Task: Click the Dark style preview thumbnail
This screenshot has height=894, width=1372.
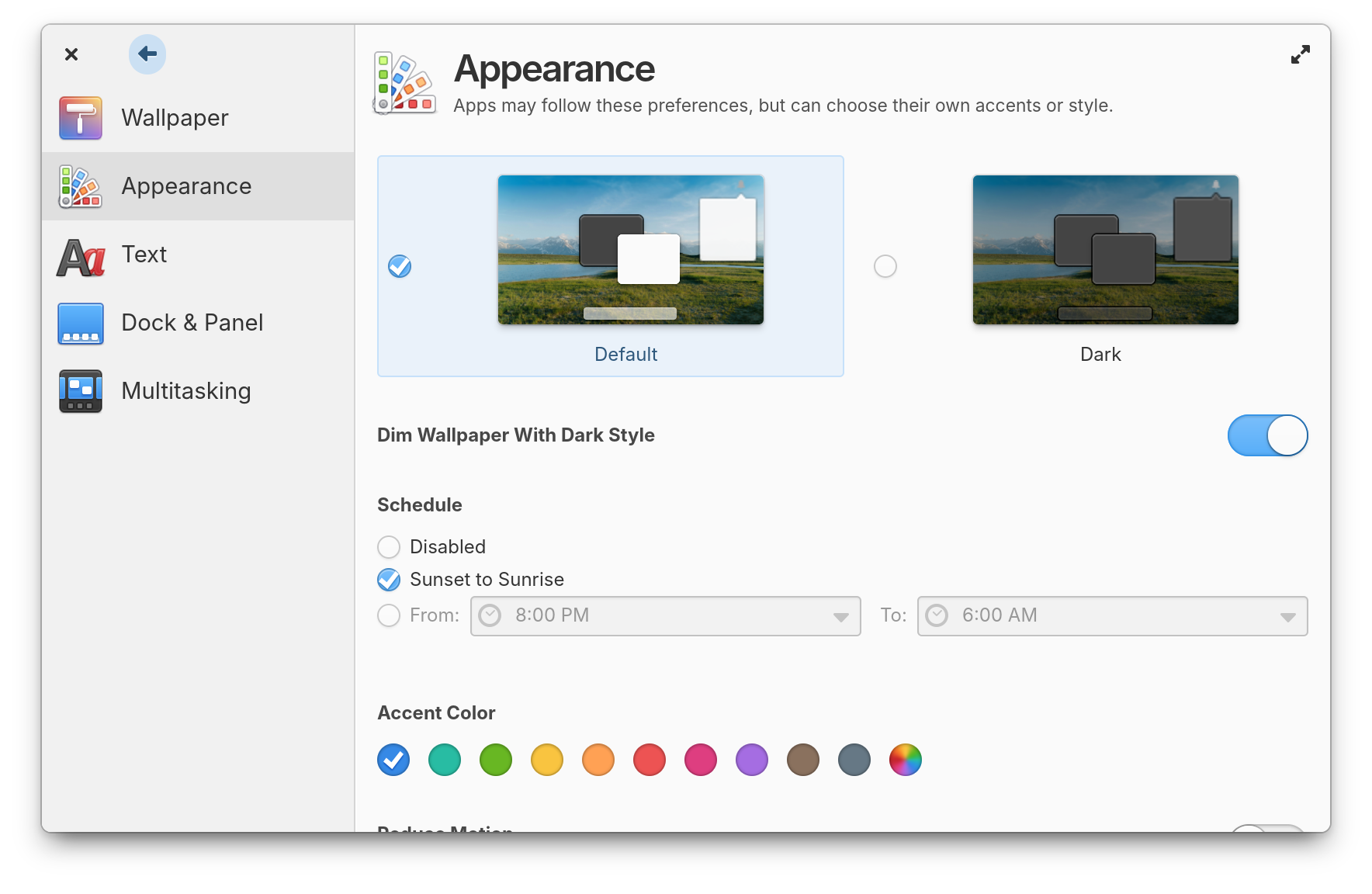Action: [x=1106, y=250]
